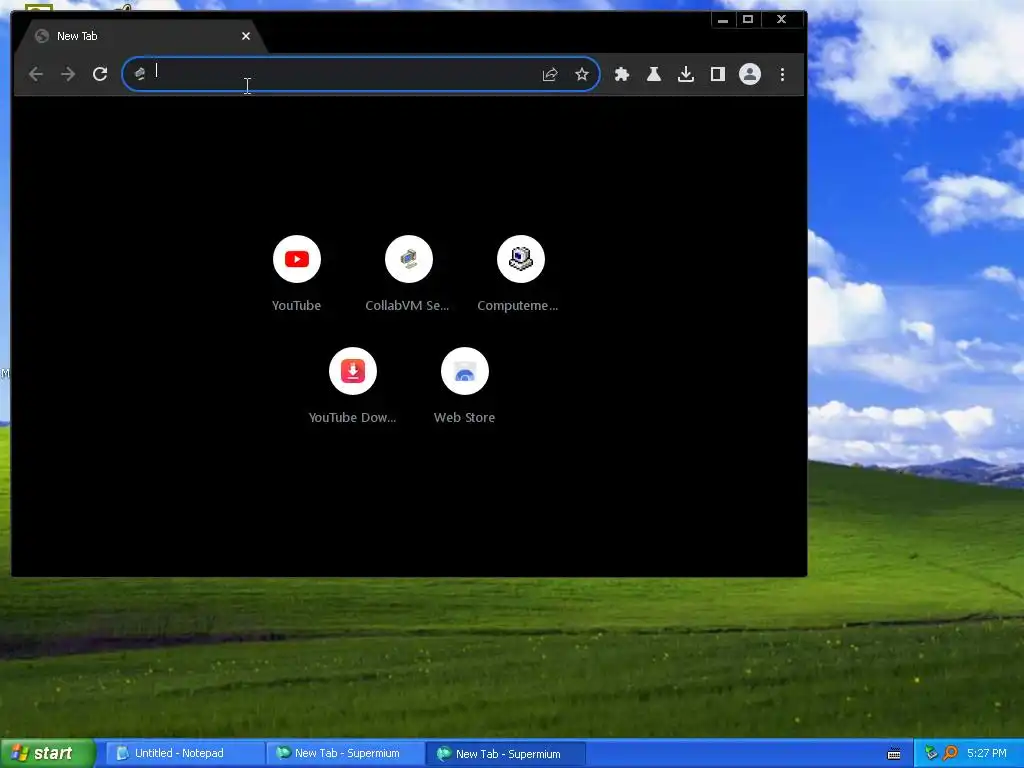Viewport: 1024px width, 768px height.
Task: Click the 5:27 PM clock
Action: tap(987, 754)
